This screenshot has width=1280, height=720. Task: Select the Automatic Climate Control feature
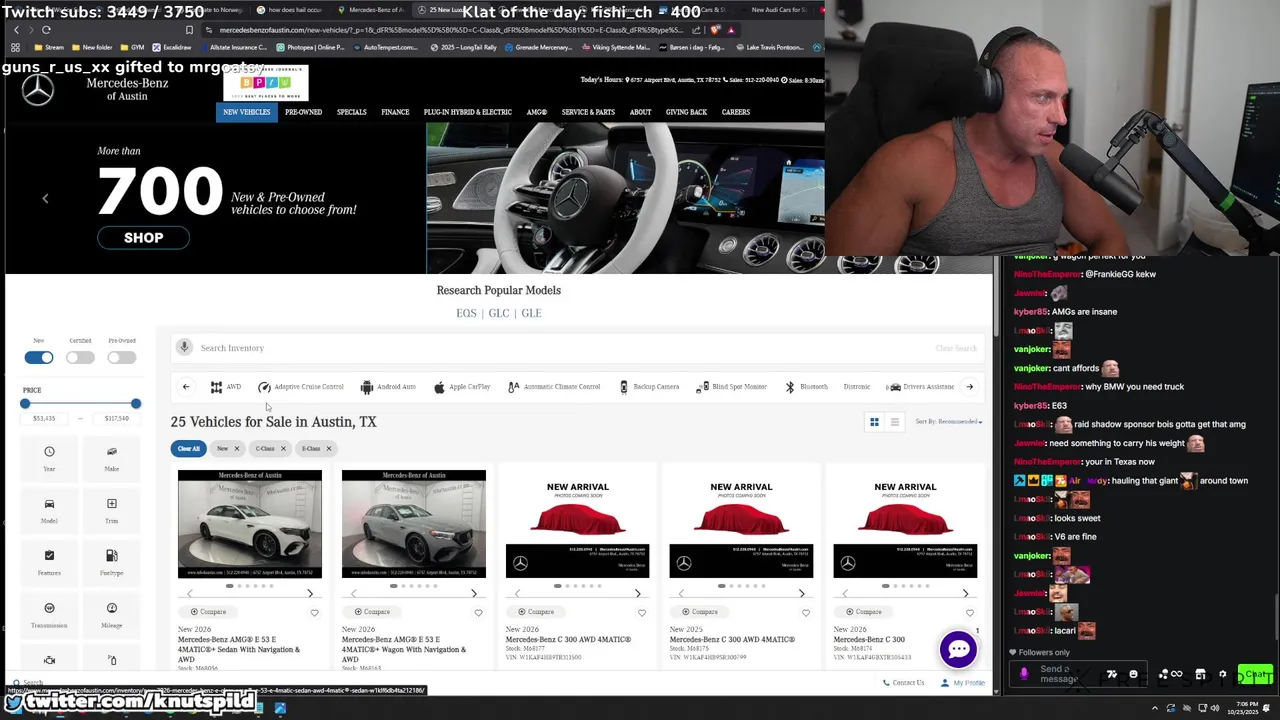pyautogui.click(x=554, y=387)
